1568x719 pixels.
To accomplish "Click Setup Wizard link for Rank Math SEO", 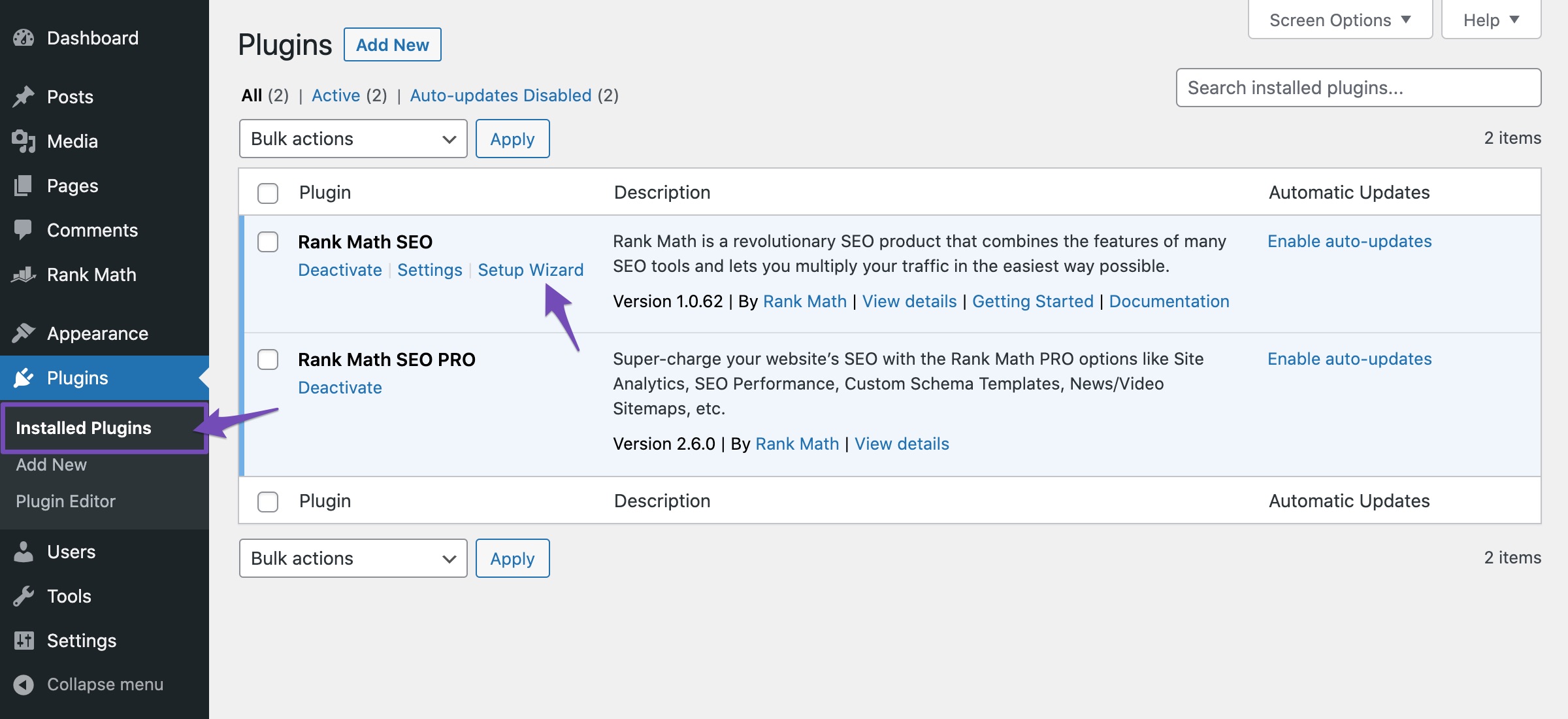I will coord(530,268).
